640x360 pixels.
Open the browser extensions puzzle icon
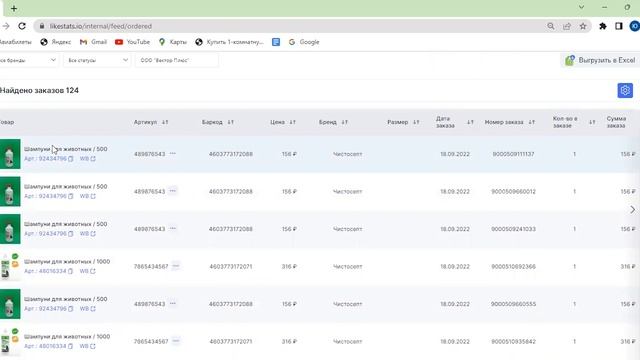[x=602, y=26]
